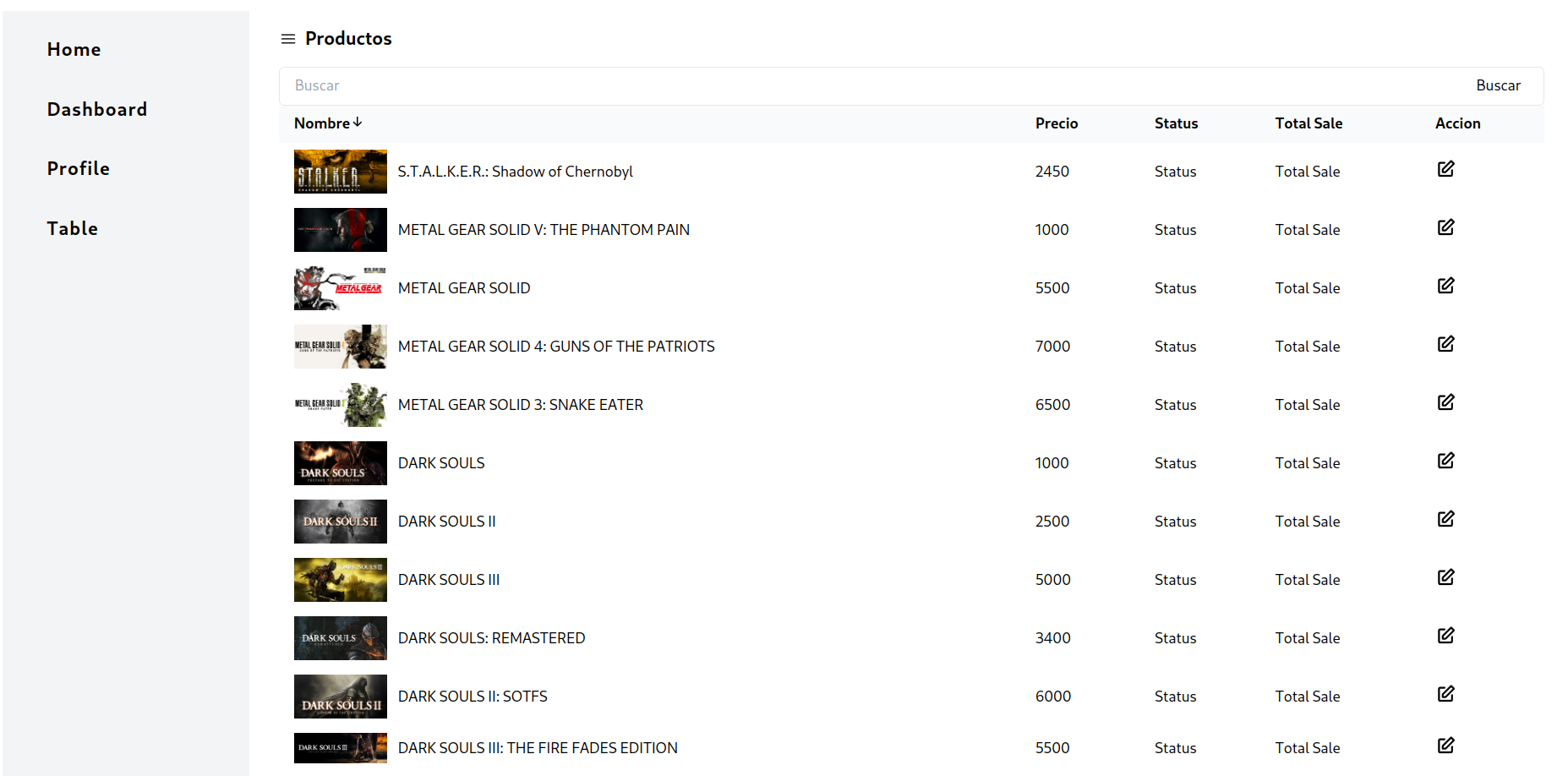
Task: Click price 6500 for SNAKE EATER
Action: [1052, 405]
